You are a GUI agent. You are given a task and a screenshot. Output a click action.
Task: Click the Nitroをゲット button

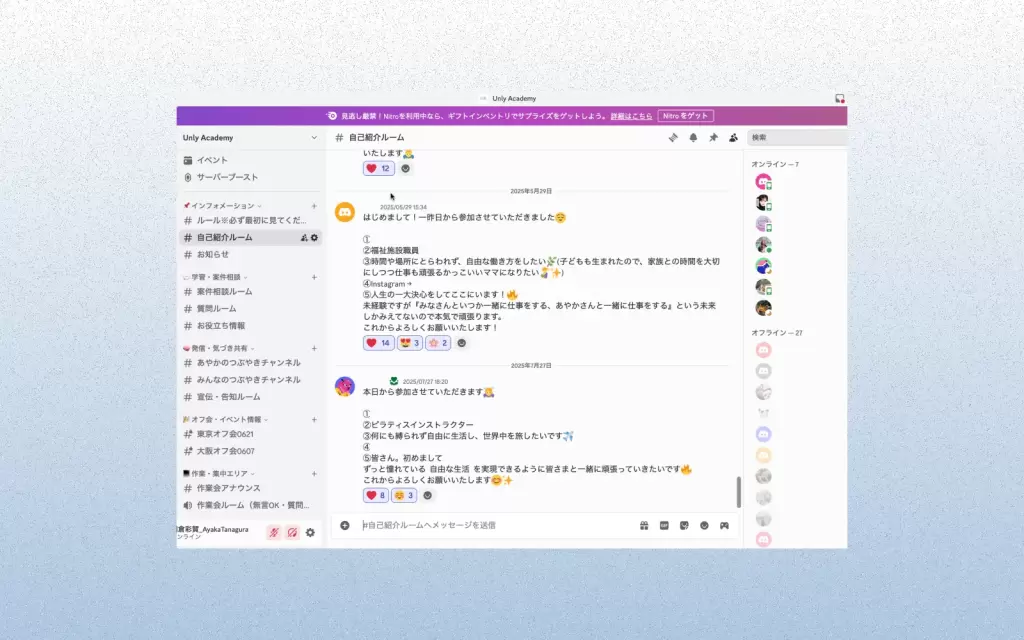pyautogui.click(x=685, y=116)
